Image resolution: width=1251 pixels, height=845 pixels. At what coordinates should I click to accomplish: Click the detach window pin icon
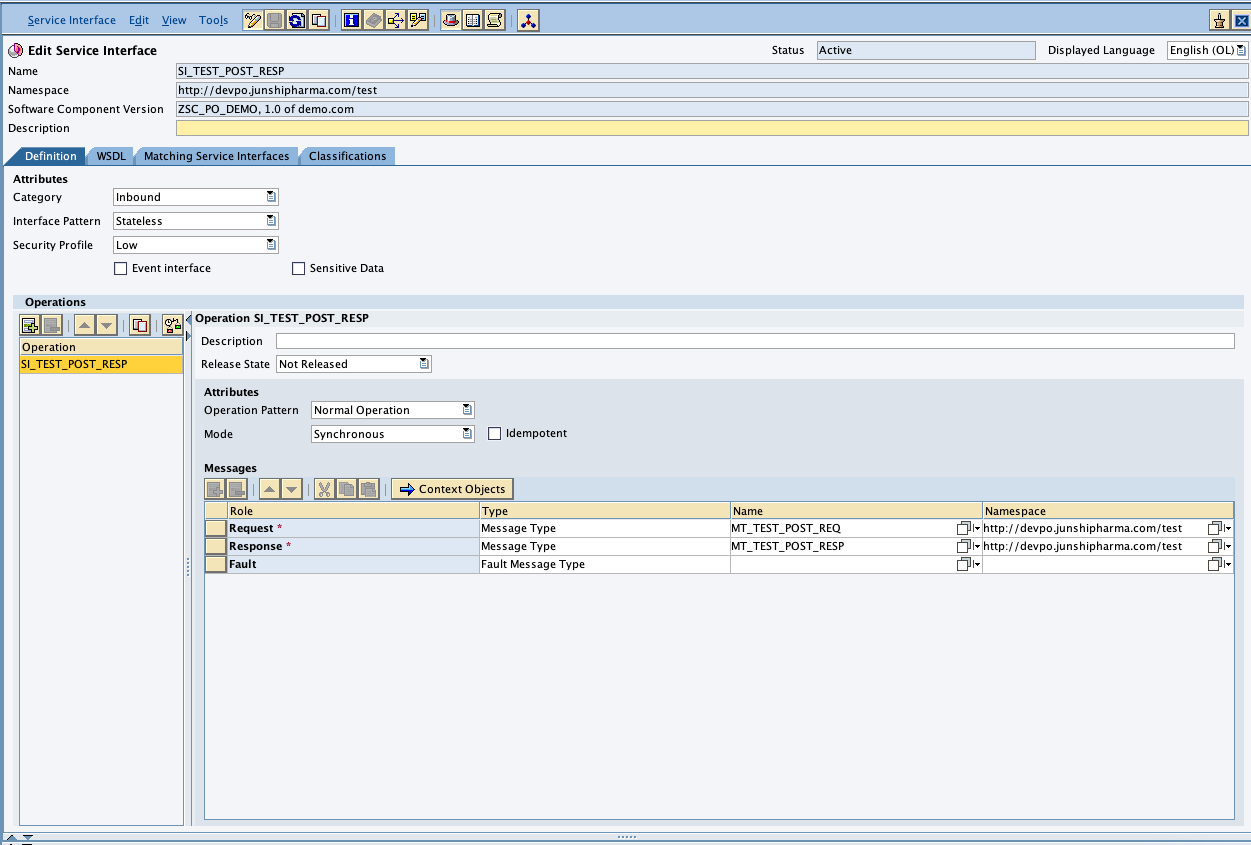pyautogui.click(x=1219, y=20)
